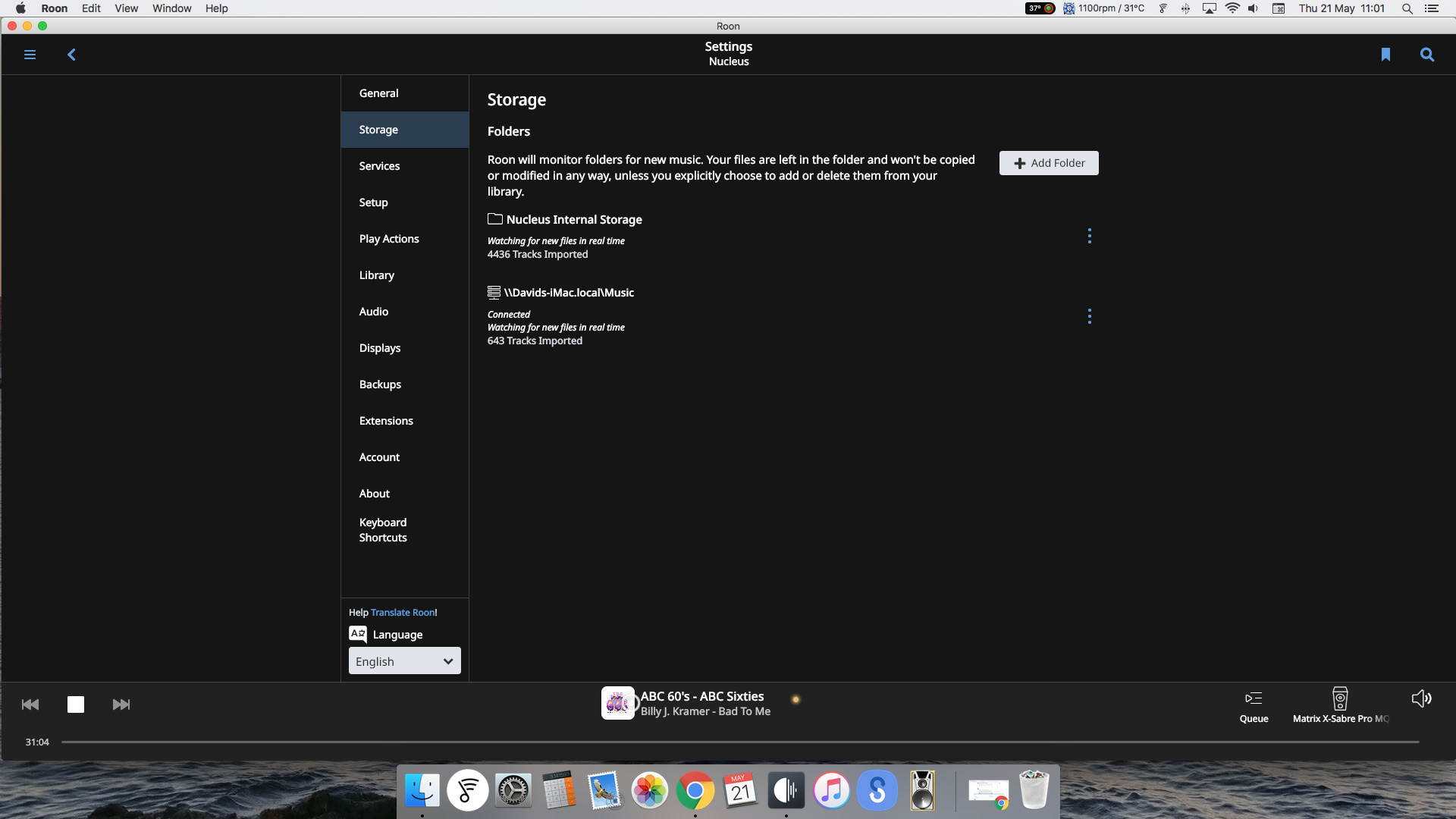
Task: Click the 1100rpm / 31°C fan status
Action: pyautogui.click(x=1103, y=8)
